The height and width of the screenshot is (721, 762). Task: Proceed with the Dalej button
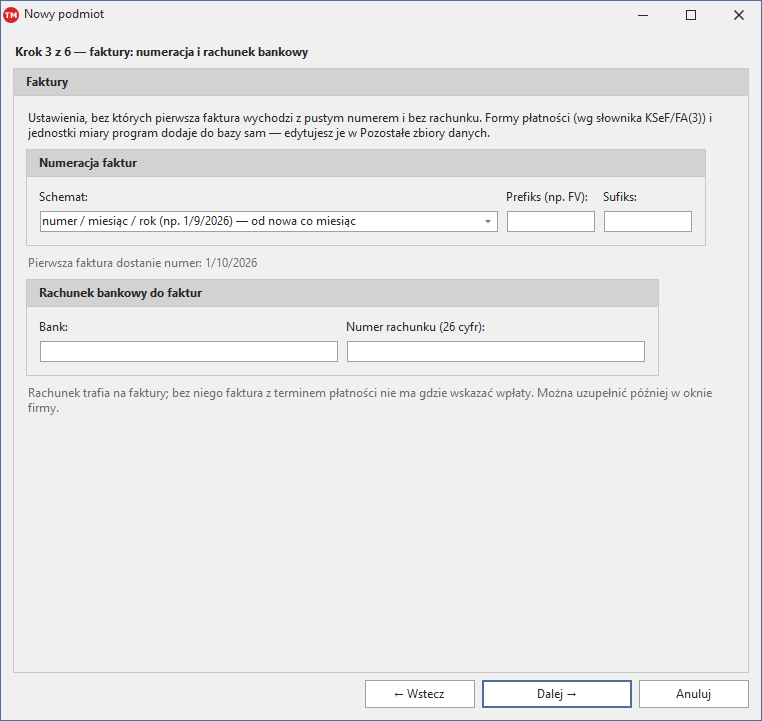pos(557,694)
